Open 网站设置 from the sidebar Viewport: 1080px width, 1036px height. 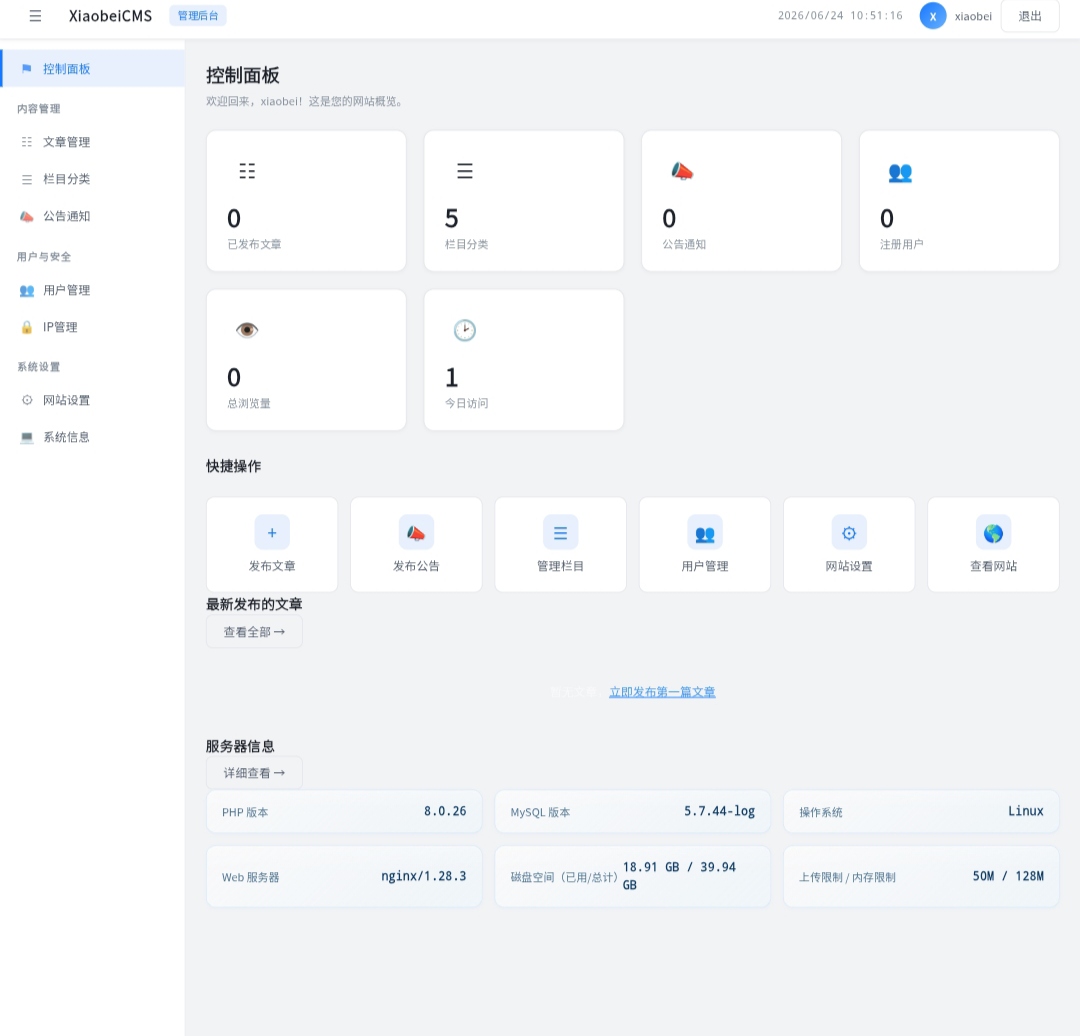point(93,400)
